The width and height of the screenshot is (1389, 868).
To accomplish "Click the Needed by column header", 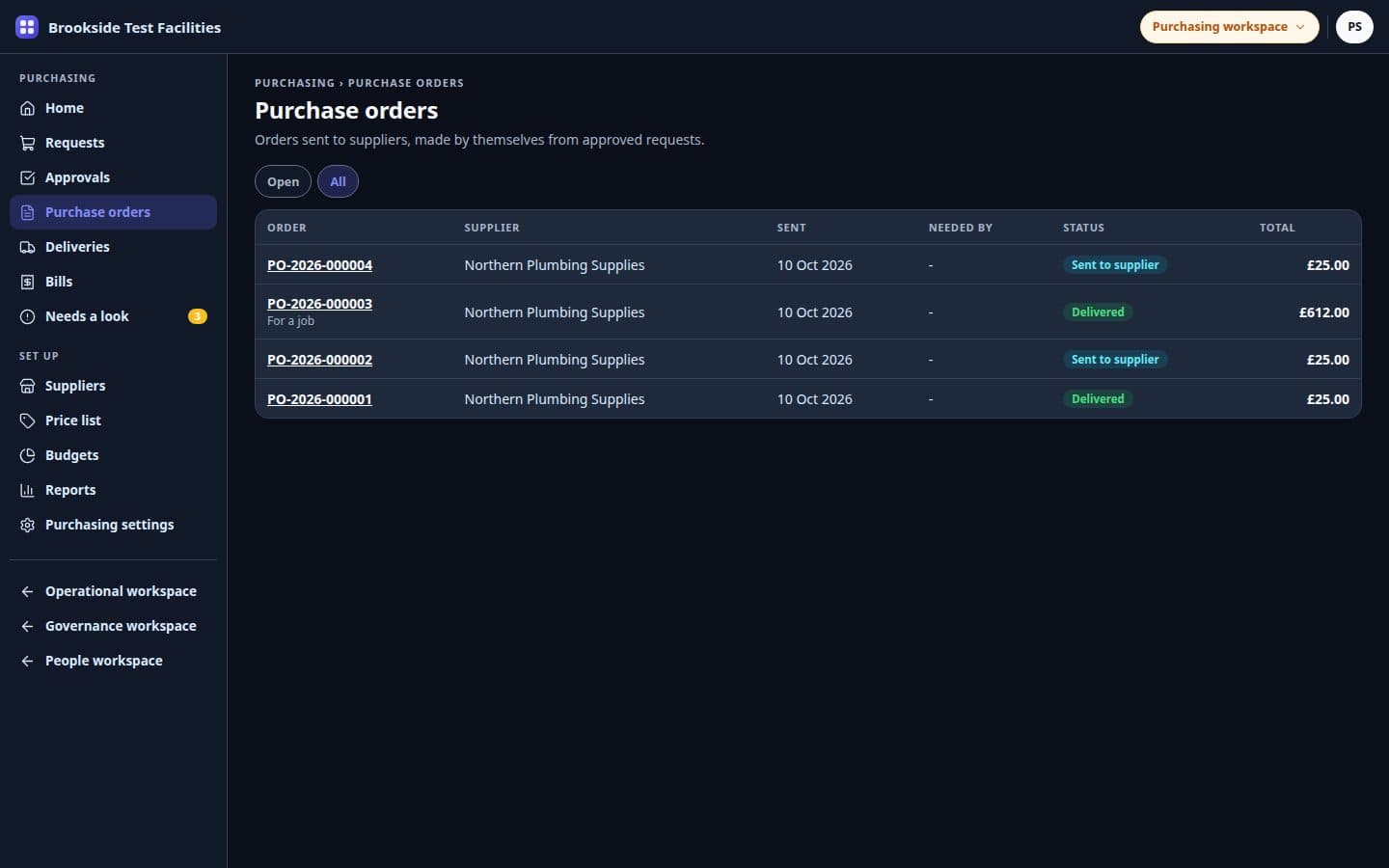I will (x=960, y=228).
